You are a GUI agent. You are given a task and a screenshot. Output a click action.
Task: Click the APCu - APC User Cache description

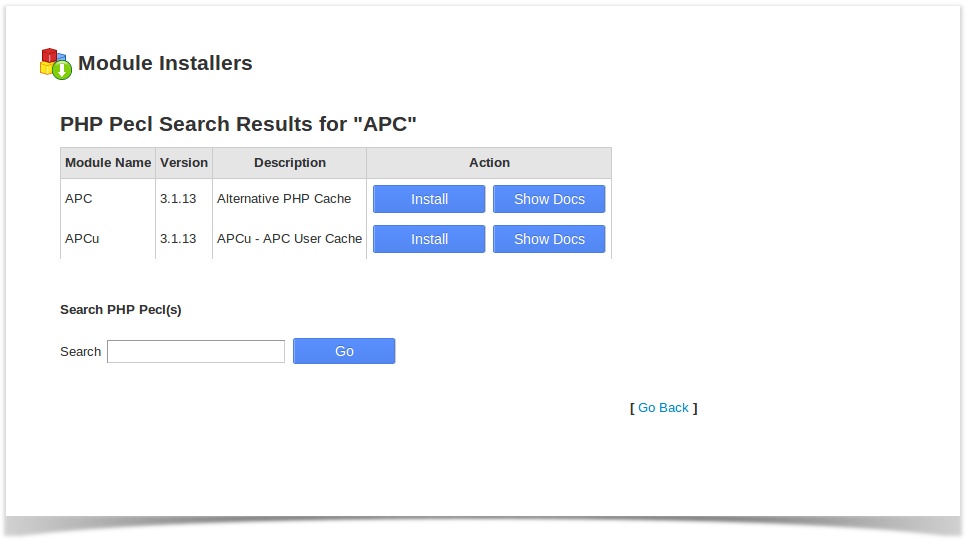click(x=289, y=239)
